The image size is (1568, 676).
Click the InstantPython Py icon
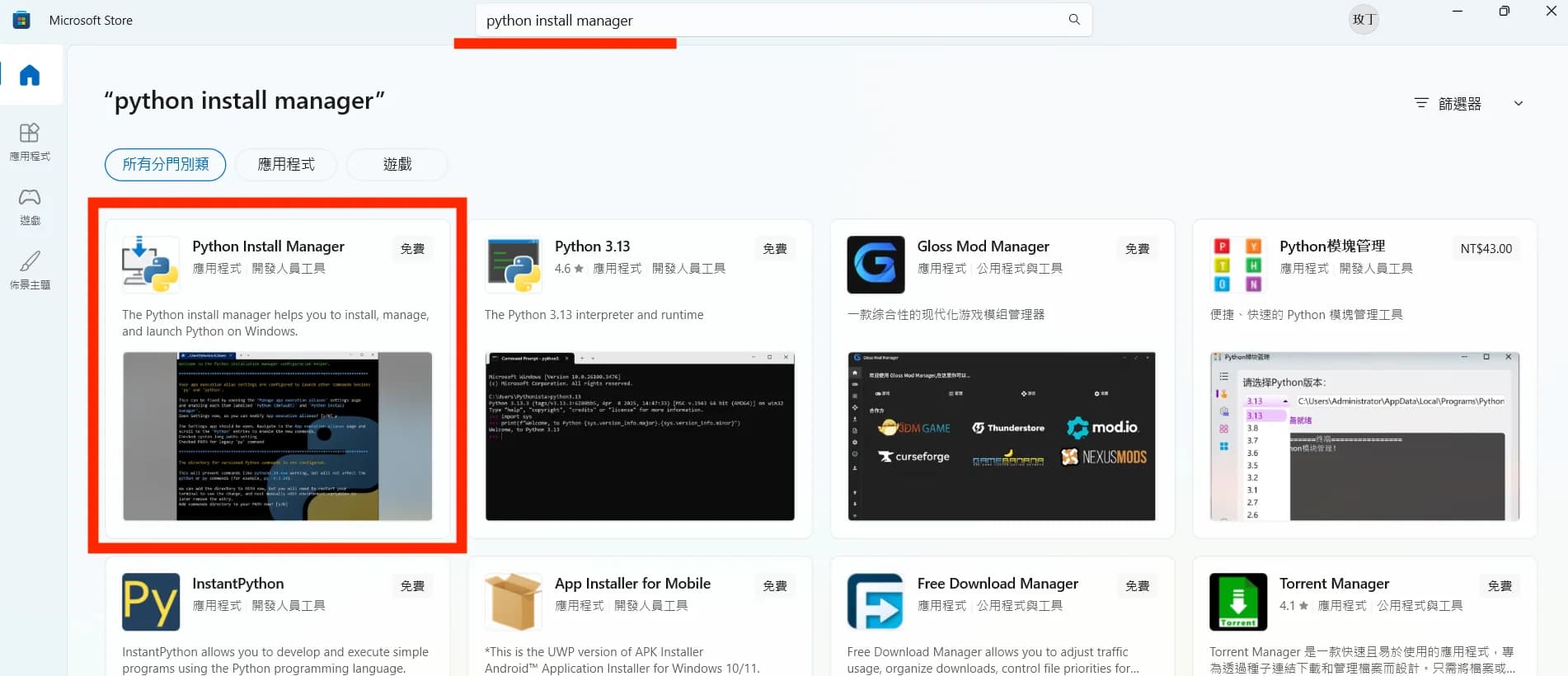click(x=151, y=602)
